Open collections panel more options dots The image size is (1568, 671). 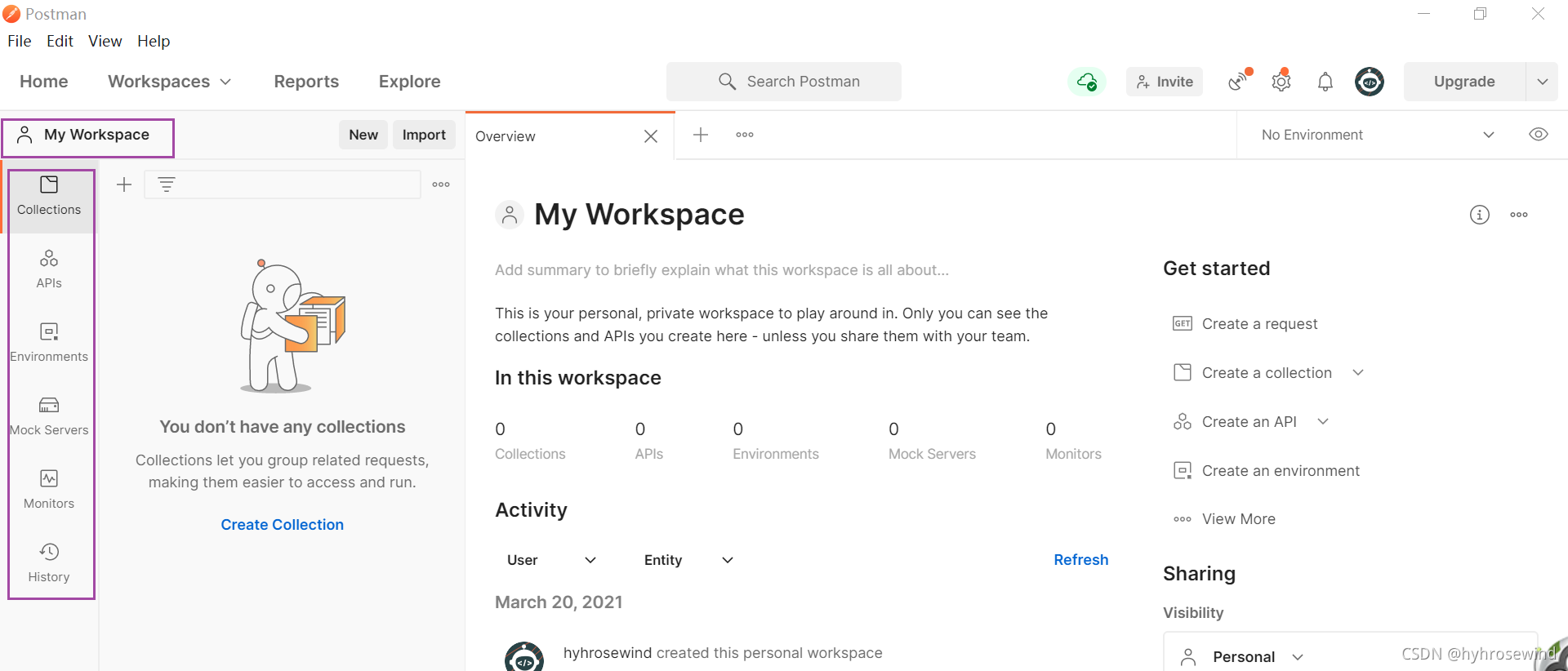click(441, 184)
